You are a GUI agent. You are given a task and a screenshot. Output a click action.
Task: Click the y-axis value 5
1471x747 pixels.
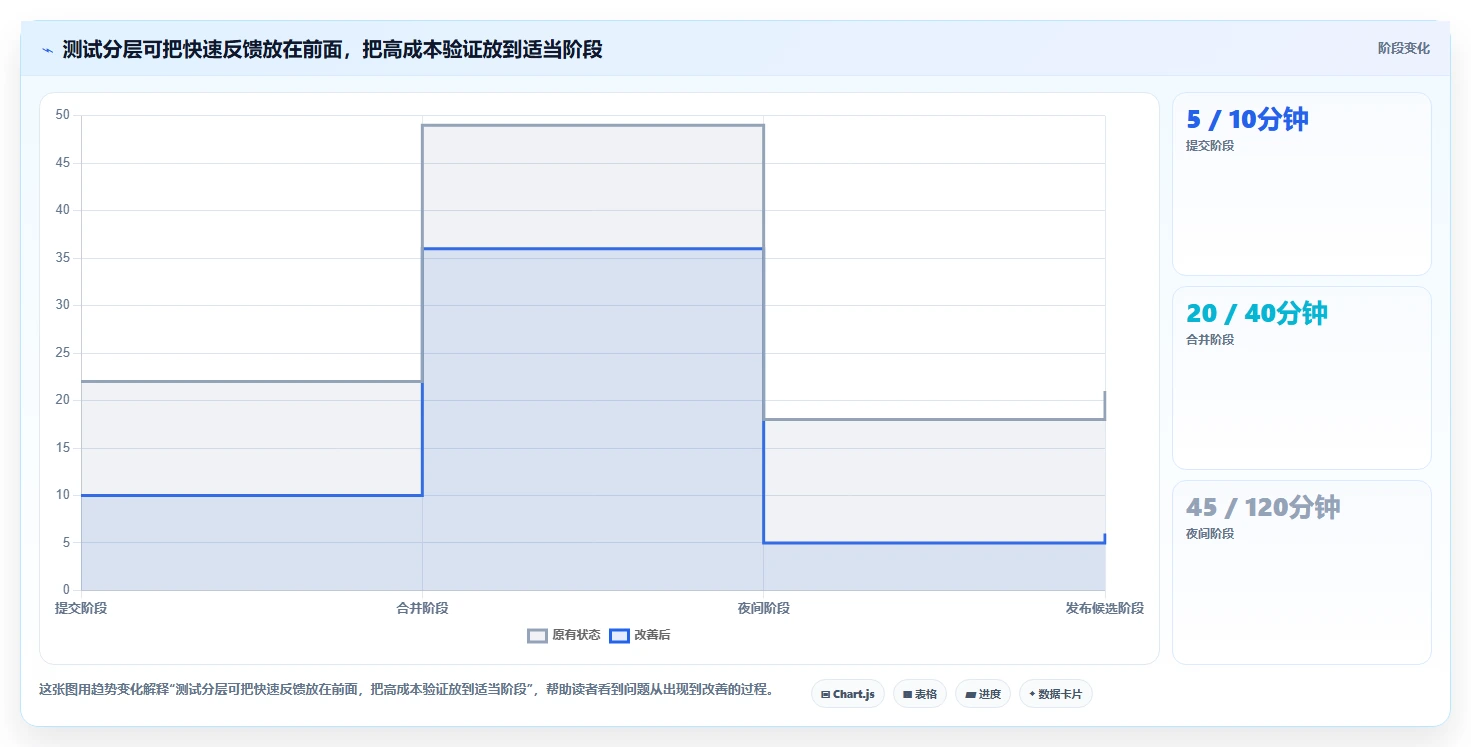click(66, 543)
